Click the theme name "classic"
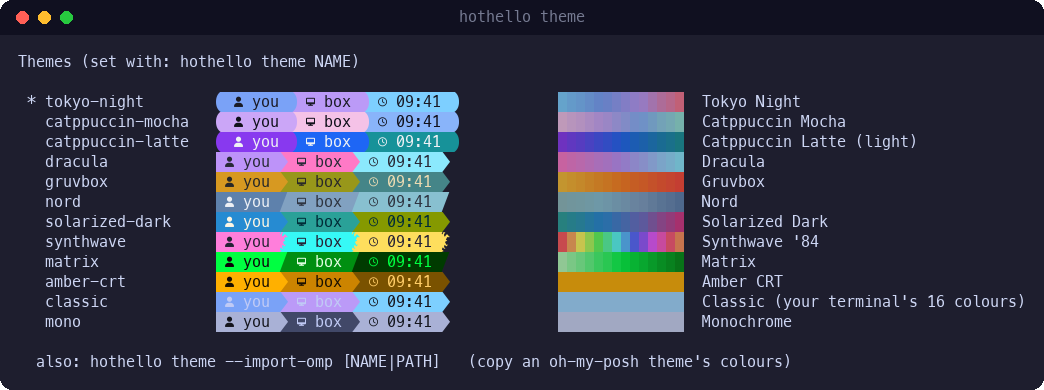This screenshot has height=390, width=1044. tap(77, 301)
